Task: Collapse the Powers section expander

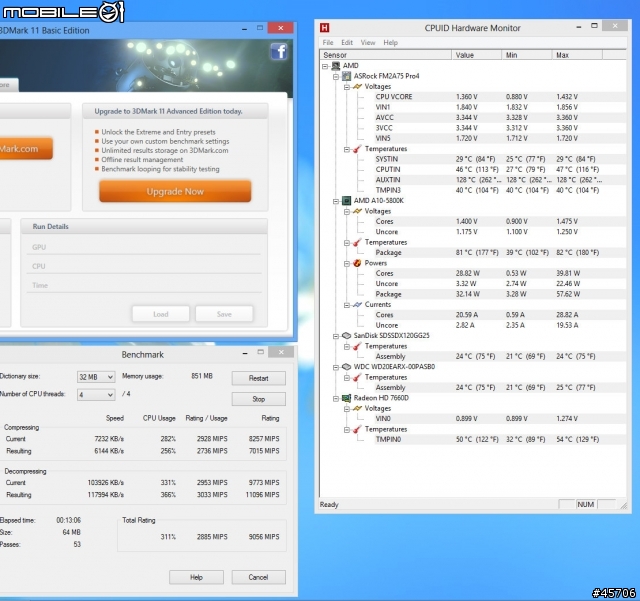Action: tap(347, 263)
